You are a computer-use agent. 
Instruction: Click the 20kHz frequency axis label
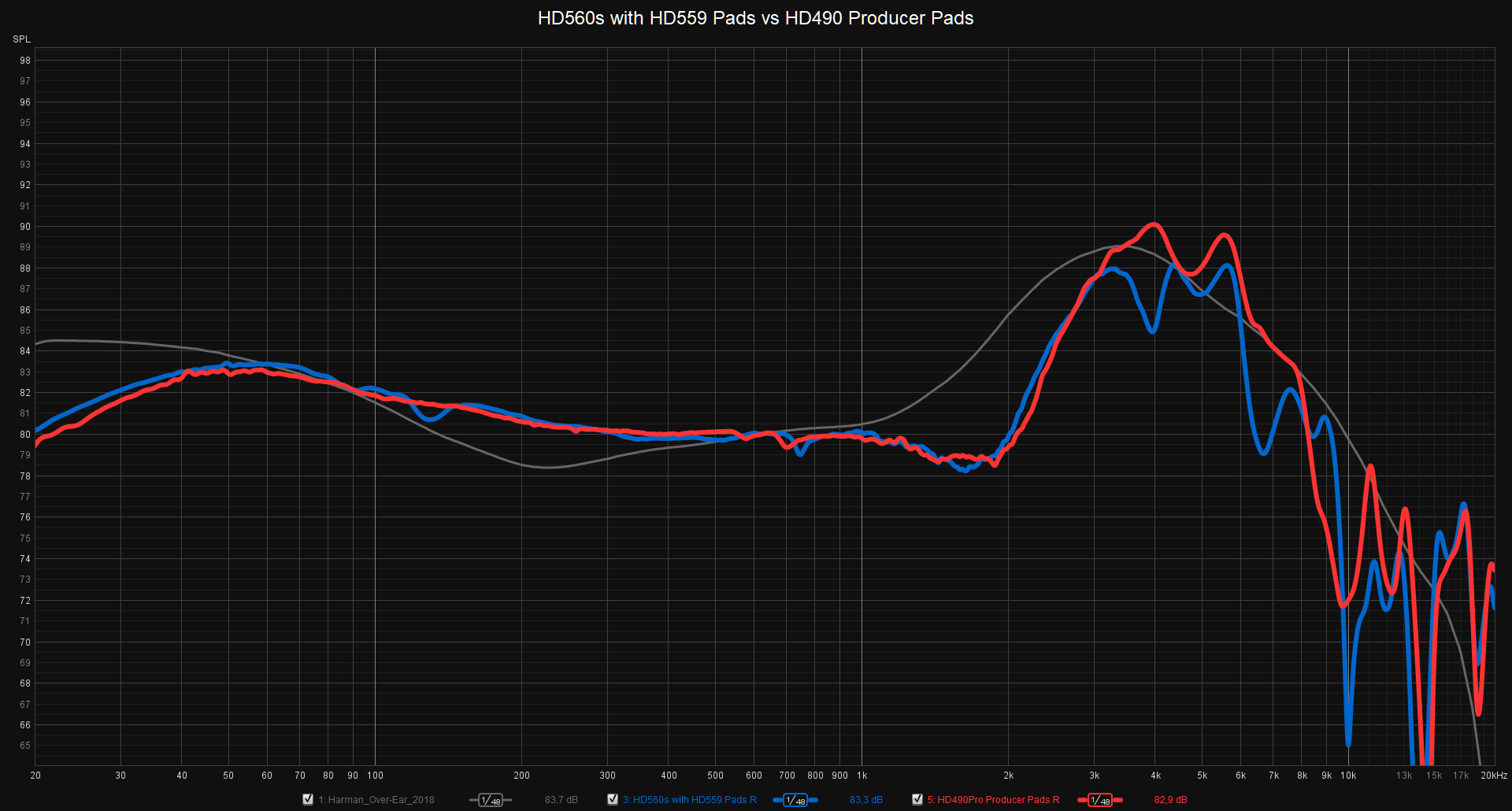tap(1494, 776)
